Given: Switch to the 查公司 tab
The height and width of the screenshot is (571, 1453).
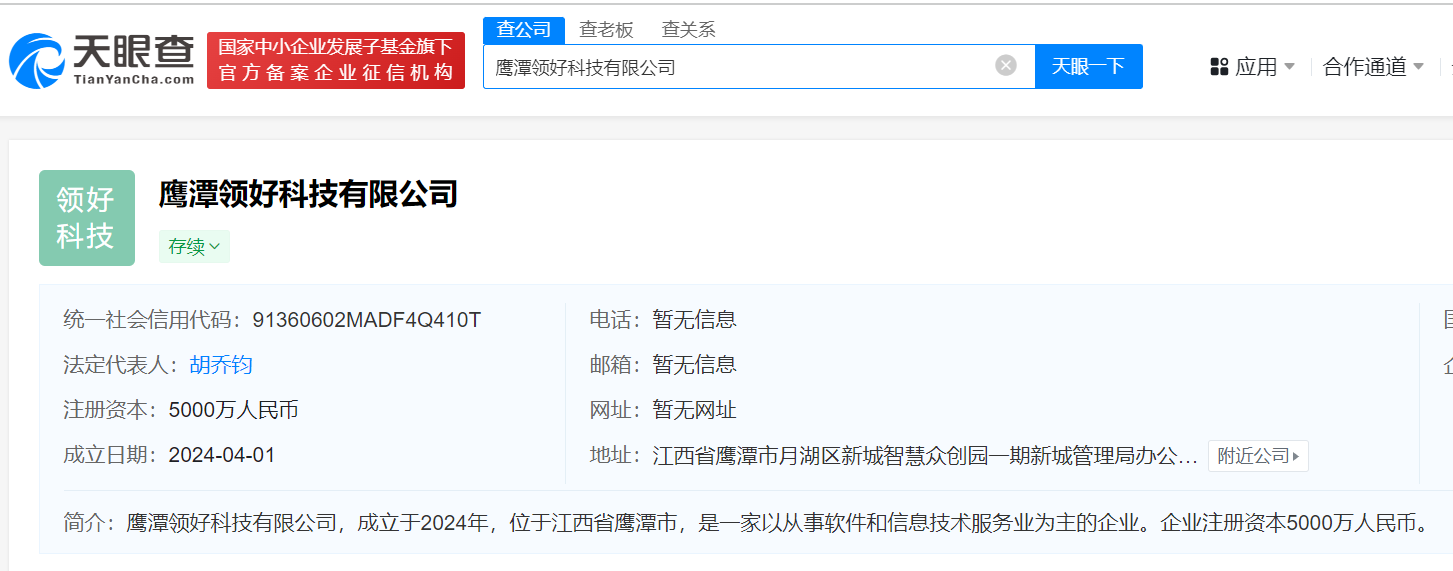Looking at the screenshot, I should [524, 30].
